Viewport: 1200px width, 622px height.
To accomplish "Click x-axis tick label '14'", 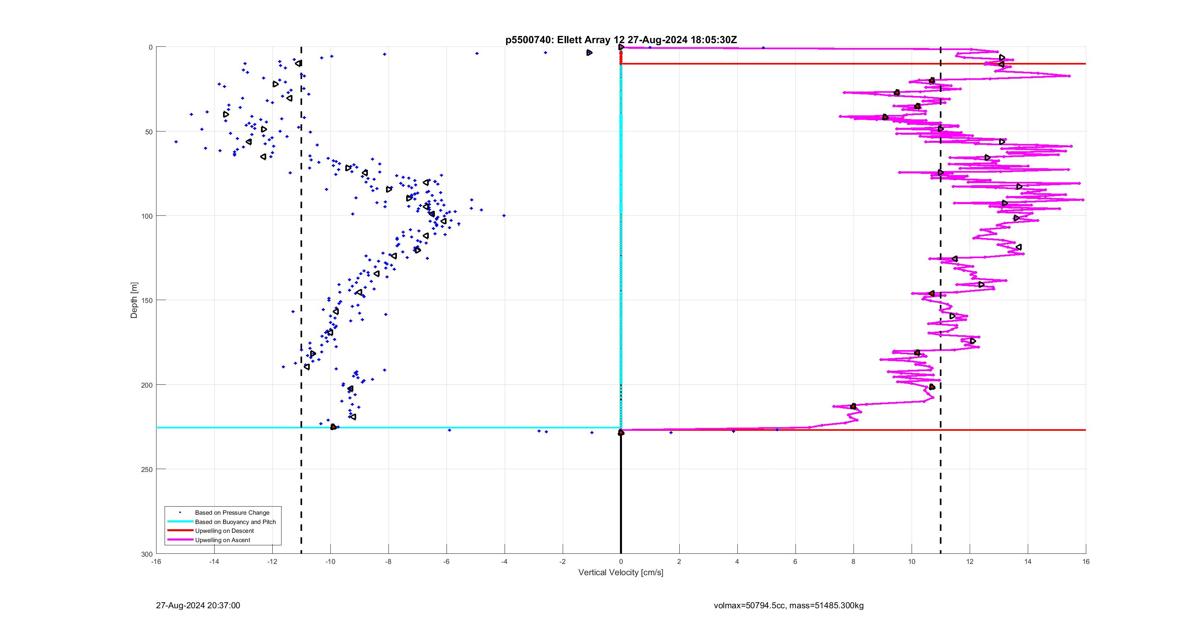I will point(1028,561).
